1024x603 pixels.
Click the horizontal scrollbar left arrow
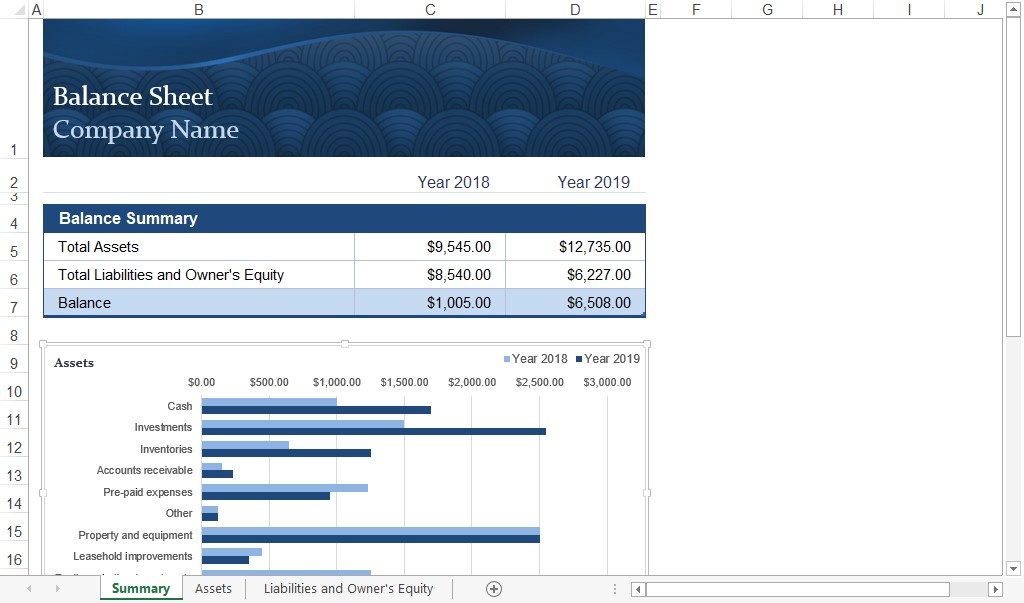coord(639,589)
